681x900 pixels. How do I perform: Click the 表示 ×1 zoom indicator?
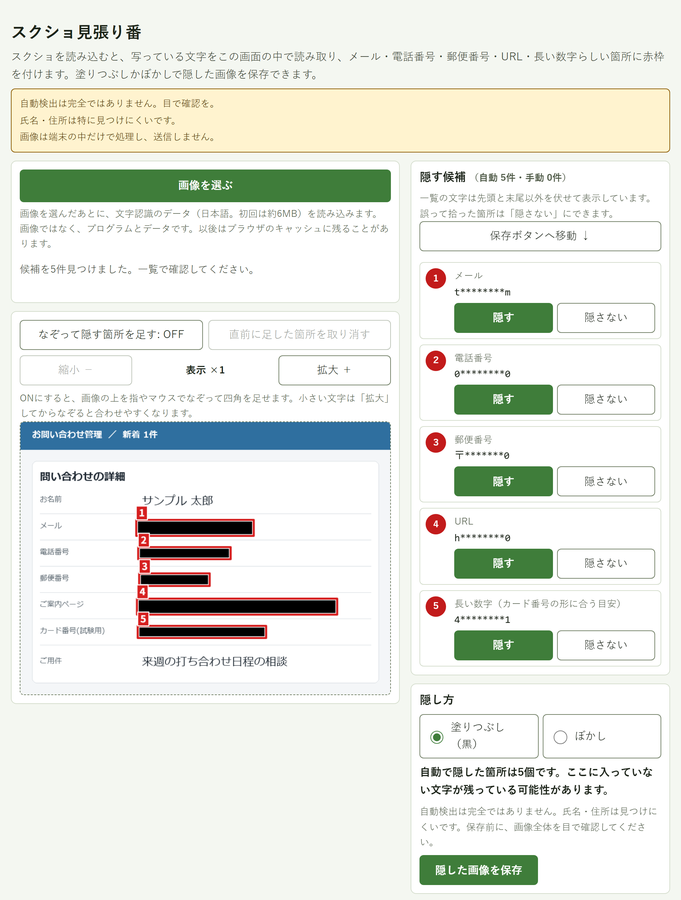pos(205,370)
